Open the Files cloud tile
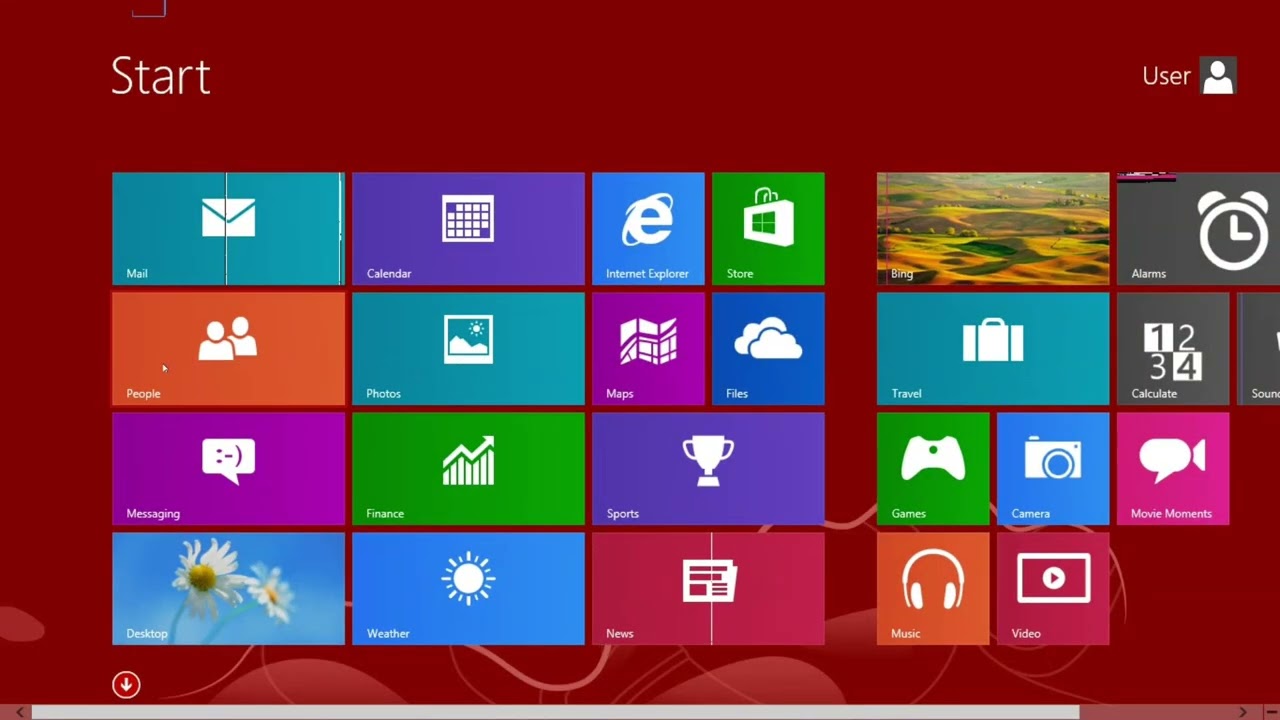Viewport: 1280px width, 720px height. (768, 349)
